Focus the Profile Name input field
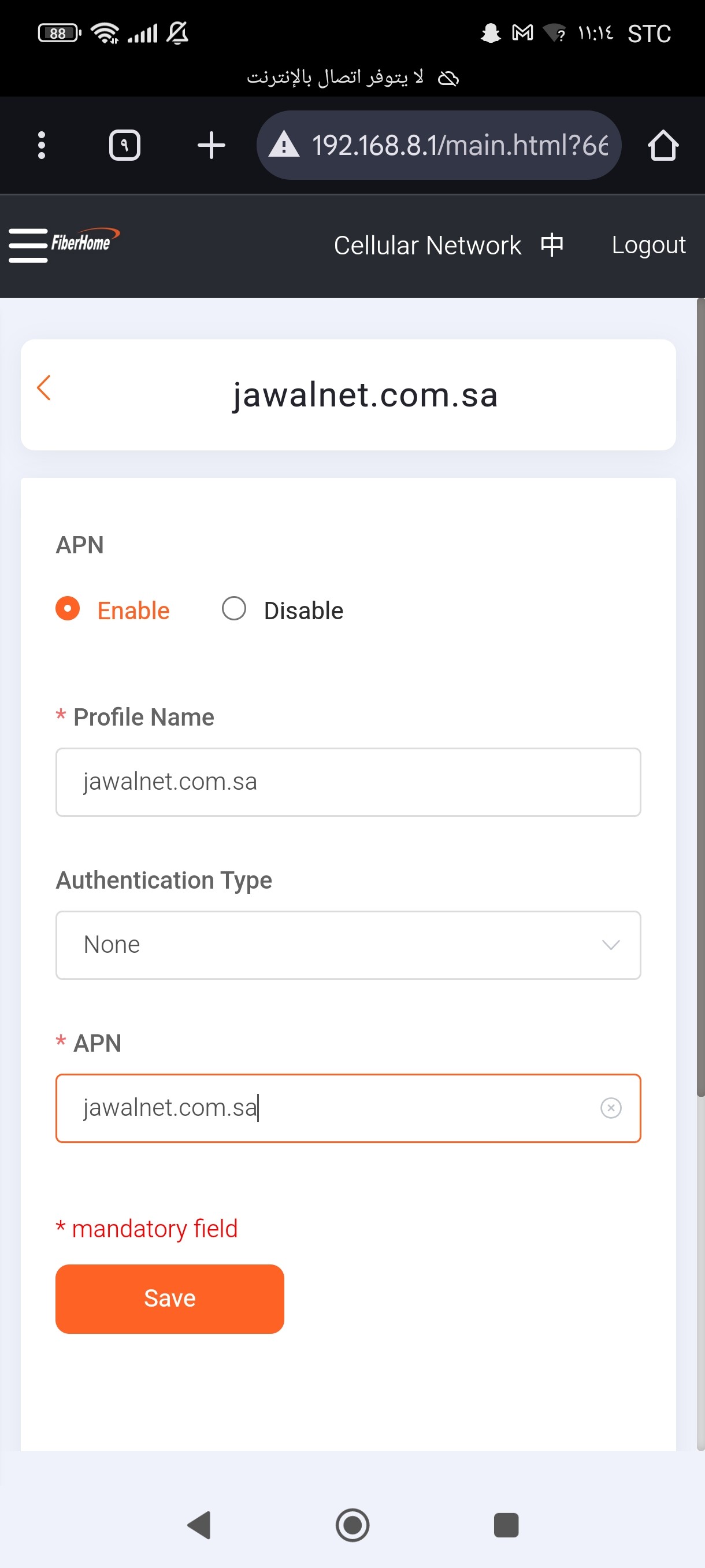This screenshot has height=1568, width=705. click(348, 782)
